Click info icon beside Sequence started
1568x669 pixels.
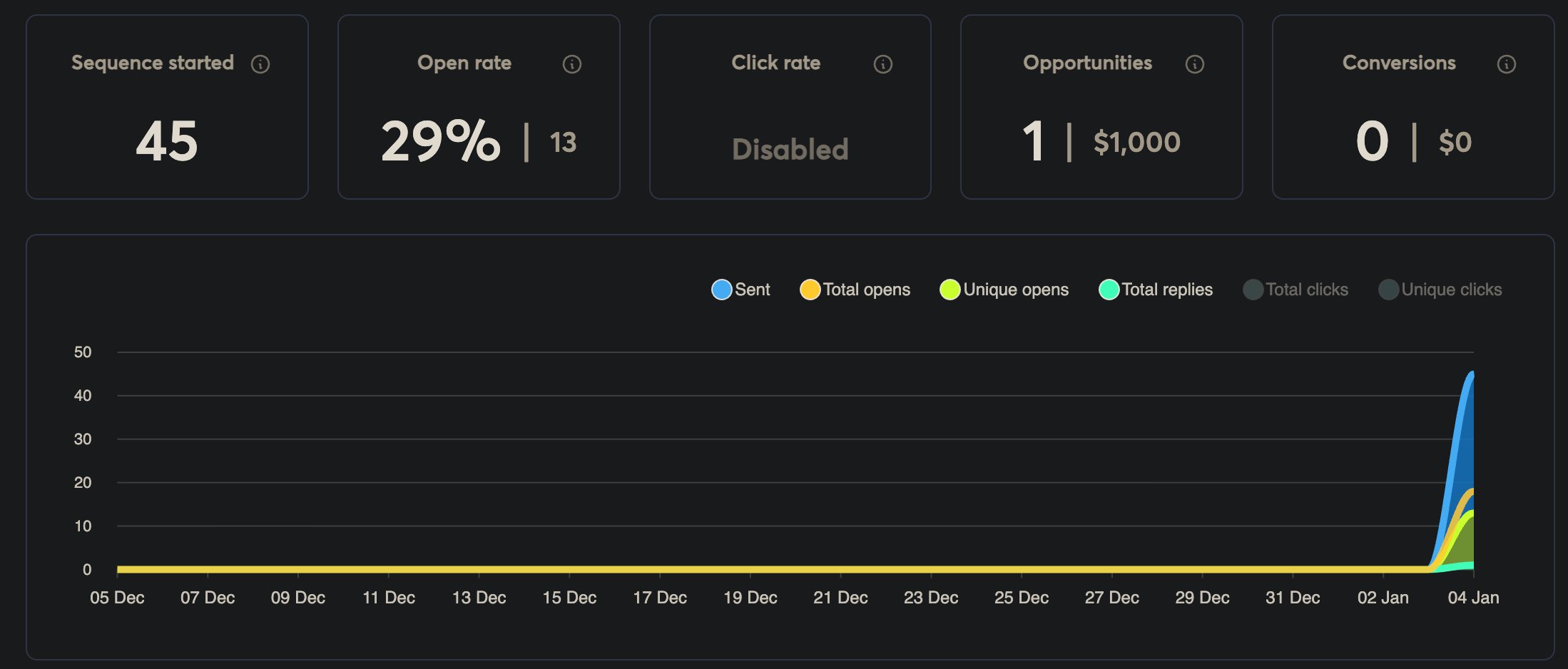pos(260,64)
